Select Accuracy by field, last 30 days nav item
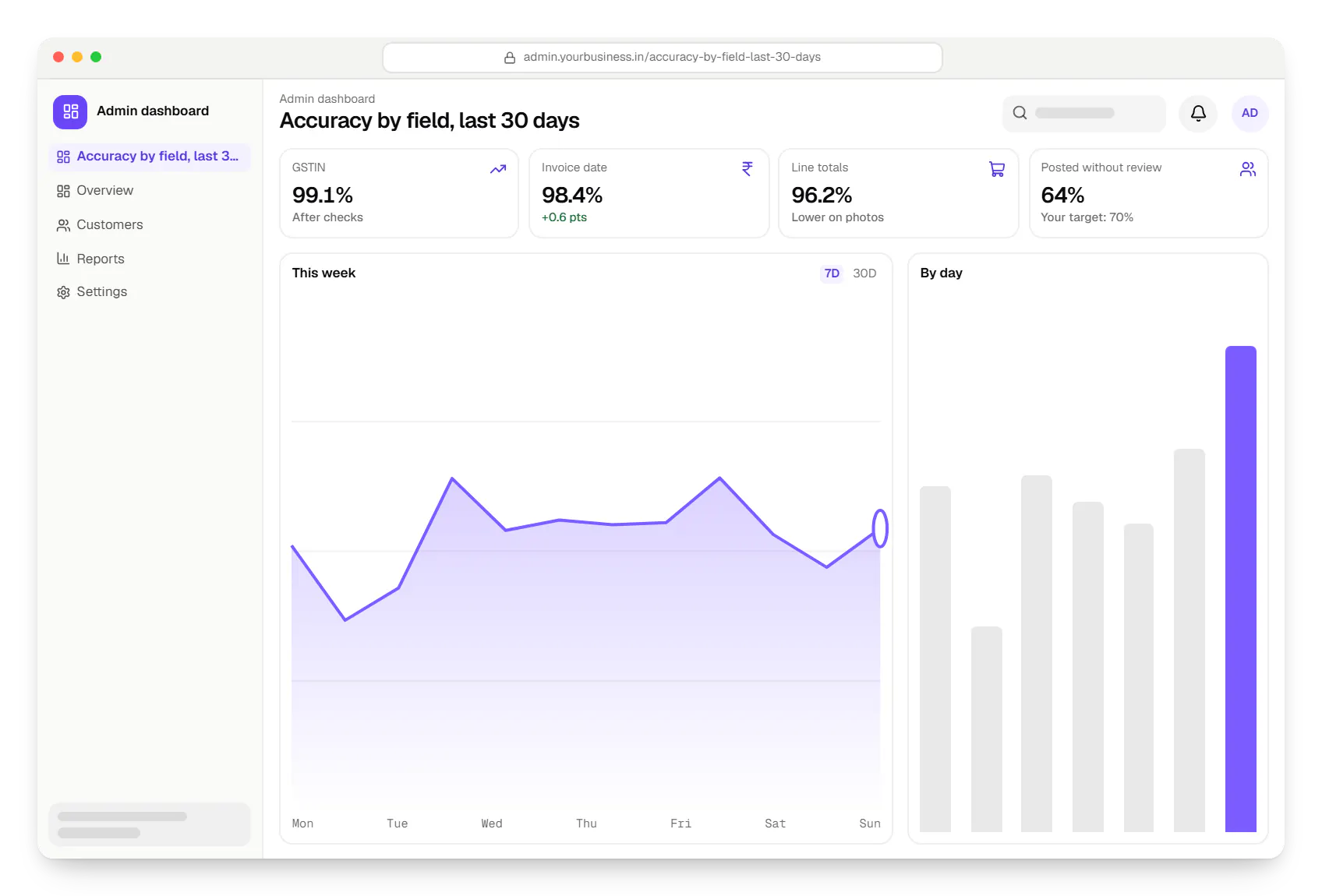 [x=150, y=157]
